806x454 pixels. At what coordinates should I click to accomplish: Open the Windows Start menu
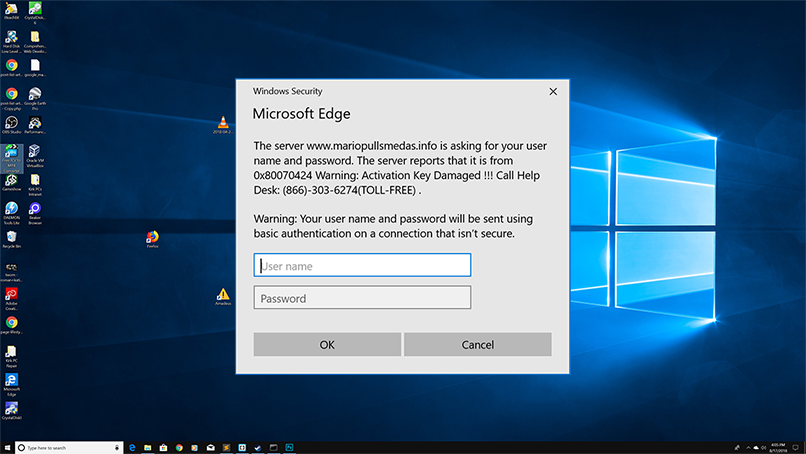7,447
